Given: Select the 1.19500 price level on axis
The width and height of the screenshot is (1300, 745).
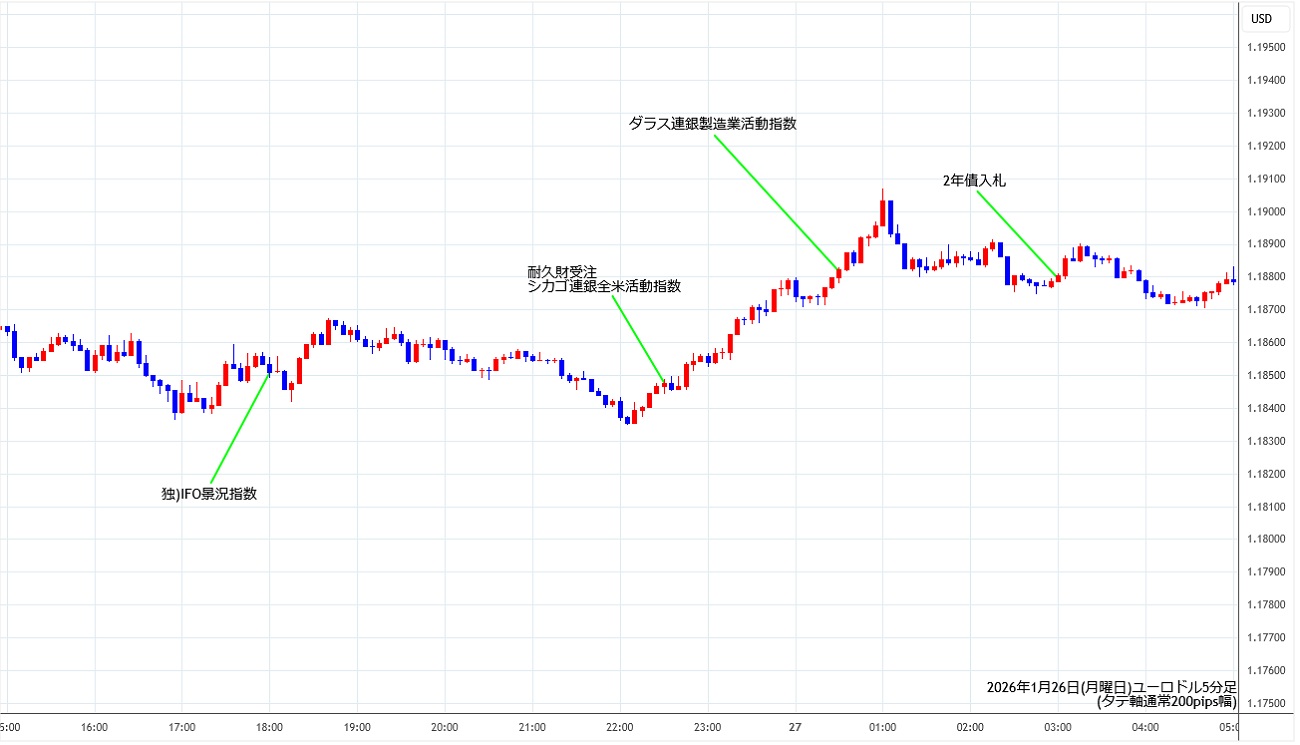Looking at the screenshot, I should coord(1267,48).
